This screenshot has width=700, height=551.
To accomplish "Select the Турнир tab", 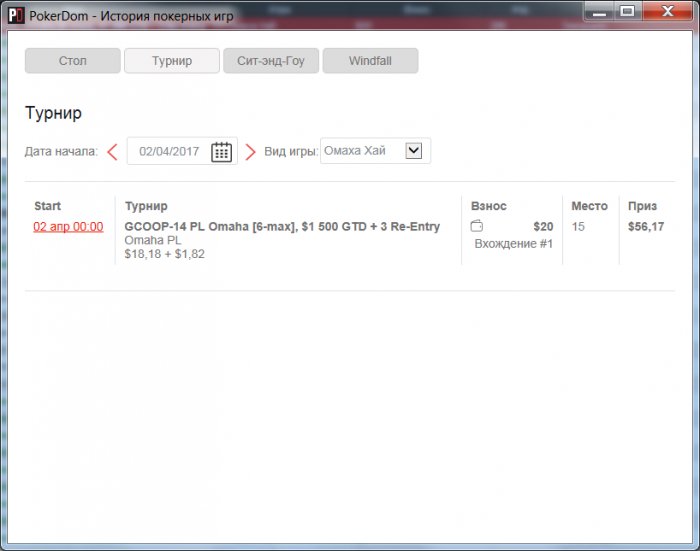I will coord(172,61).
